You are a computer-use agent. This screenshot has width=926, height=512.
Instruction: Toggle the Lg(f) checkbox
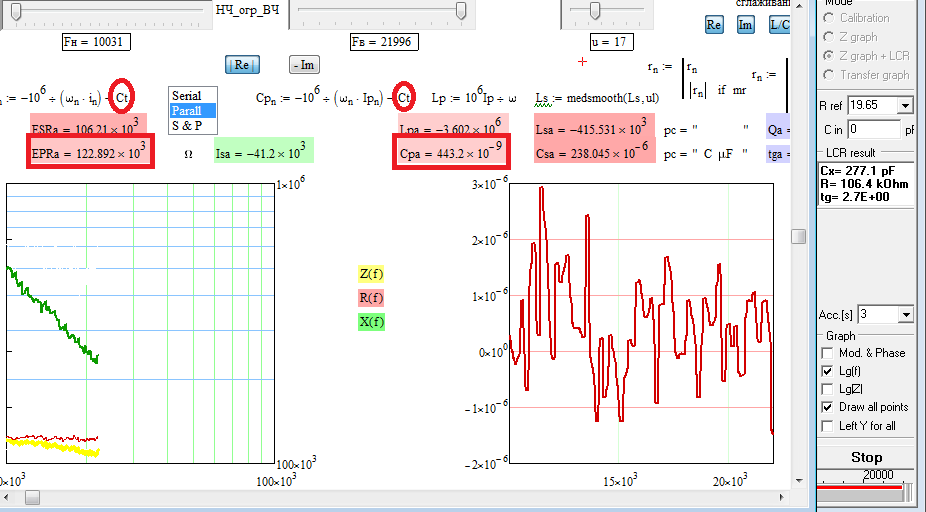[x=827, y=371]
